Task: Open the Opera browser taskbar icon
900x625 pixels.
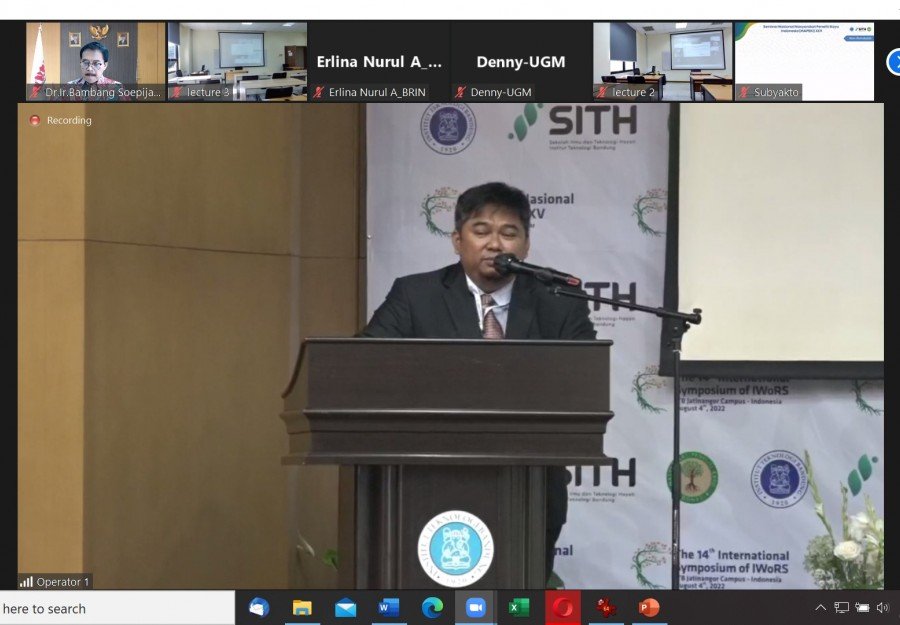Action: [x=563, y=608]
